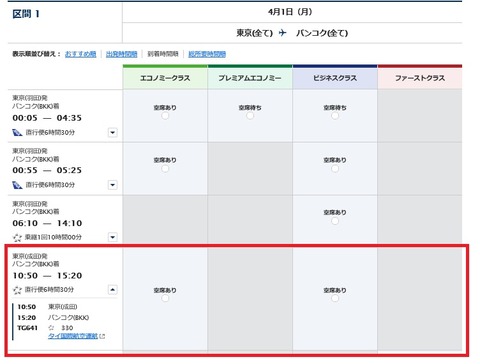Select business class waitlist on 00:05 flight
The width and height of the screenshot is (480, 364).
tap(335, 116)
